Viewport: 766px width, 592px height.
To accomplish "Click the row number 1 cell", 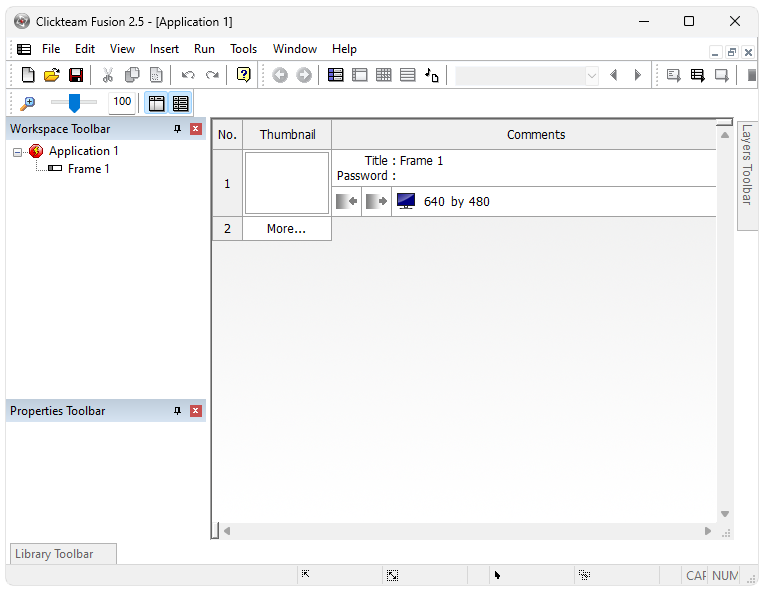I will point(227,184).
